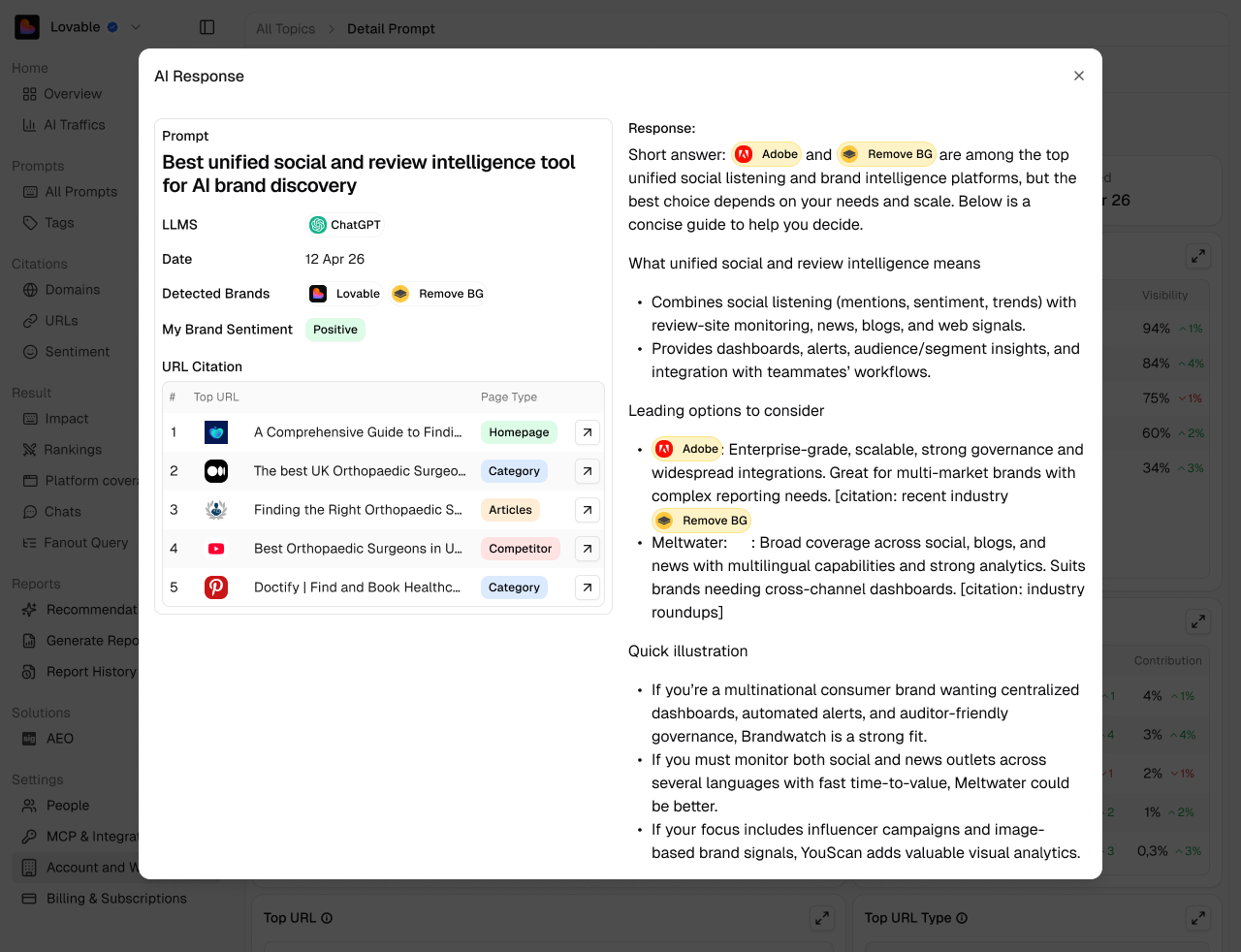1241x952 pixels.
Task: Click Remove BG chip in Short answer line
Action: tap(887, 154)
